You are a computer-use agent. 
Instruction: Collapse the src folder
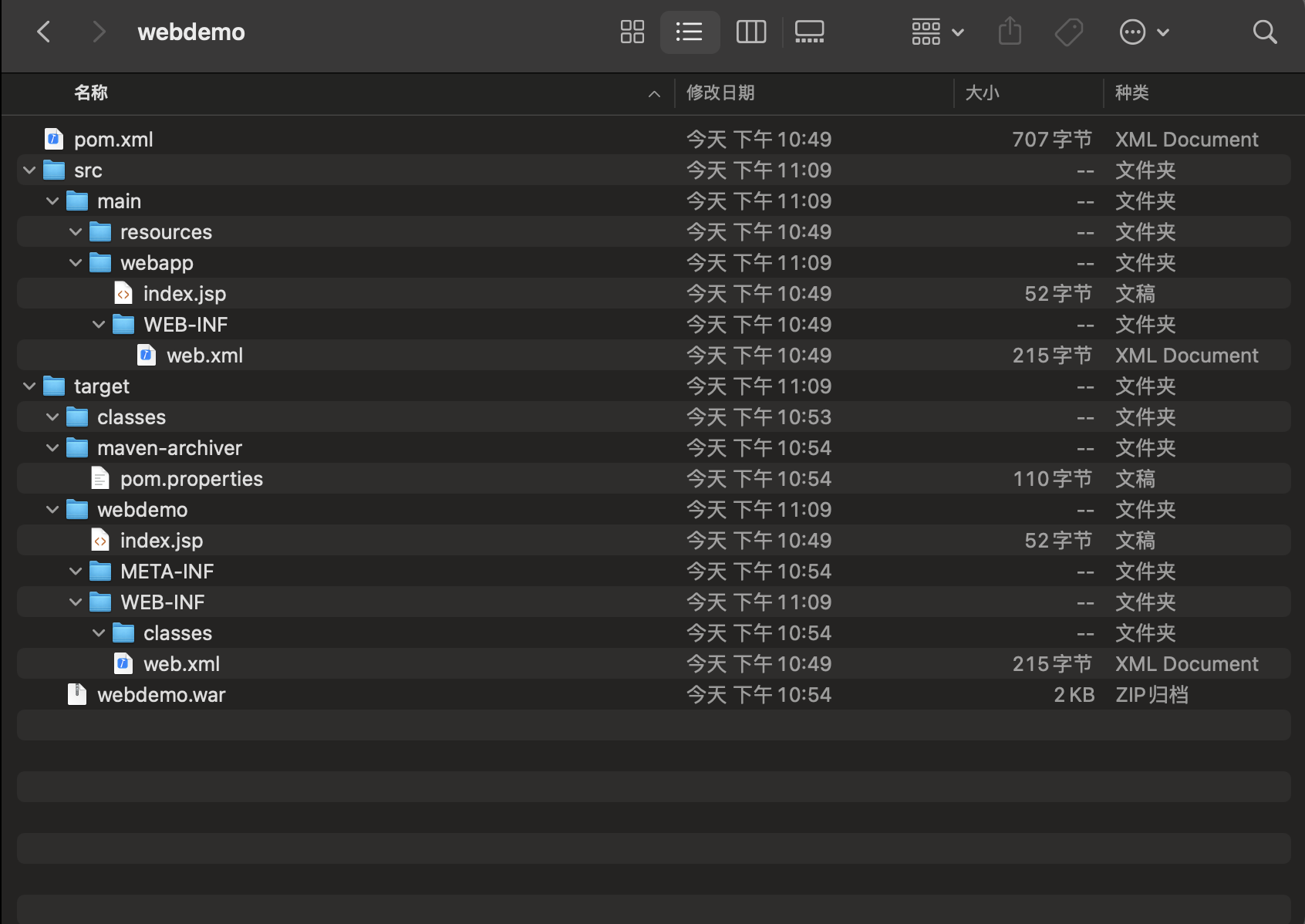click(x=29, y=170)
